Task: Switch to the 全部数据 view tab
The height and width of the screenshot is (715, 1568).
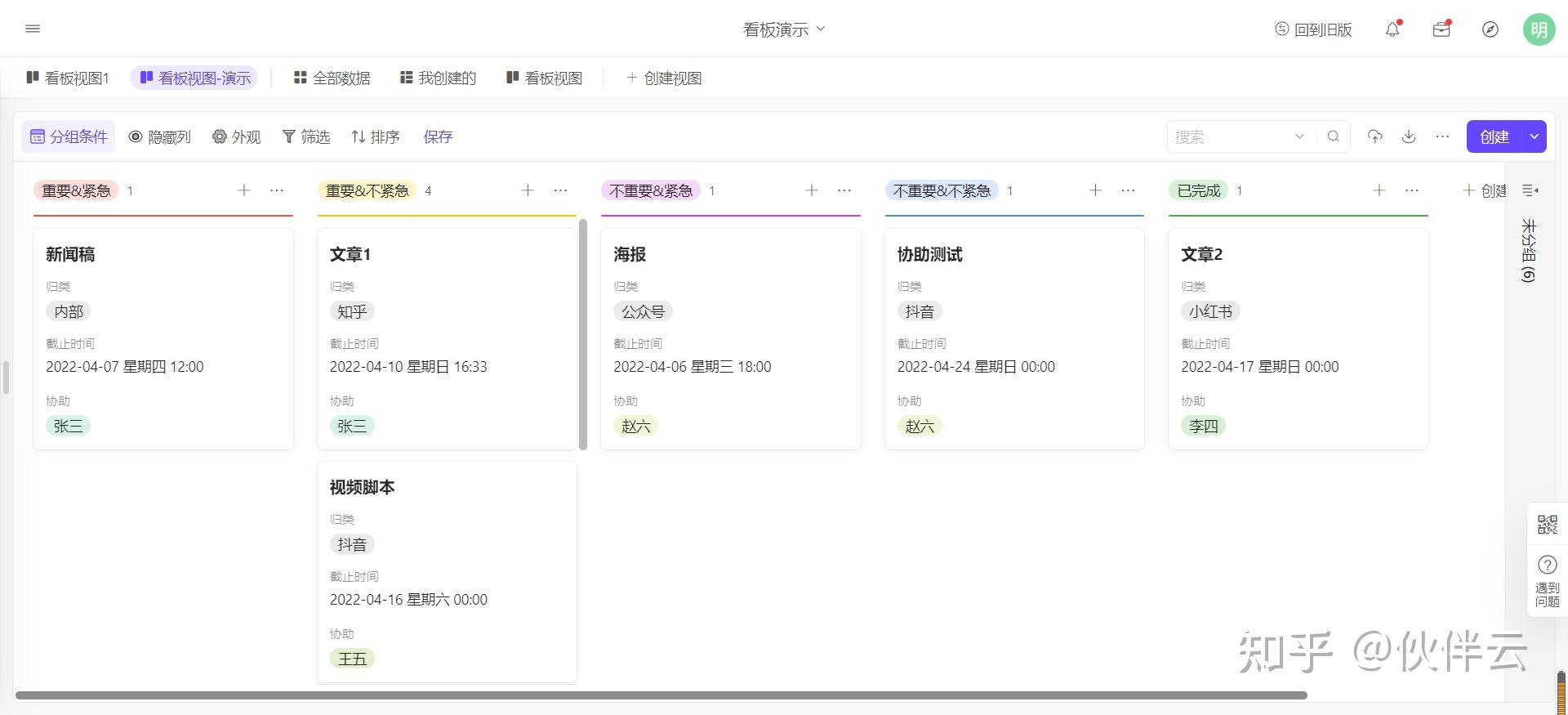Action: (x=332, y=78)
